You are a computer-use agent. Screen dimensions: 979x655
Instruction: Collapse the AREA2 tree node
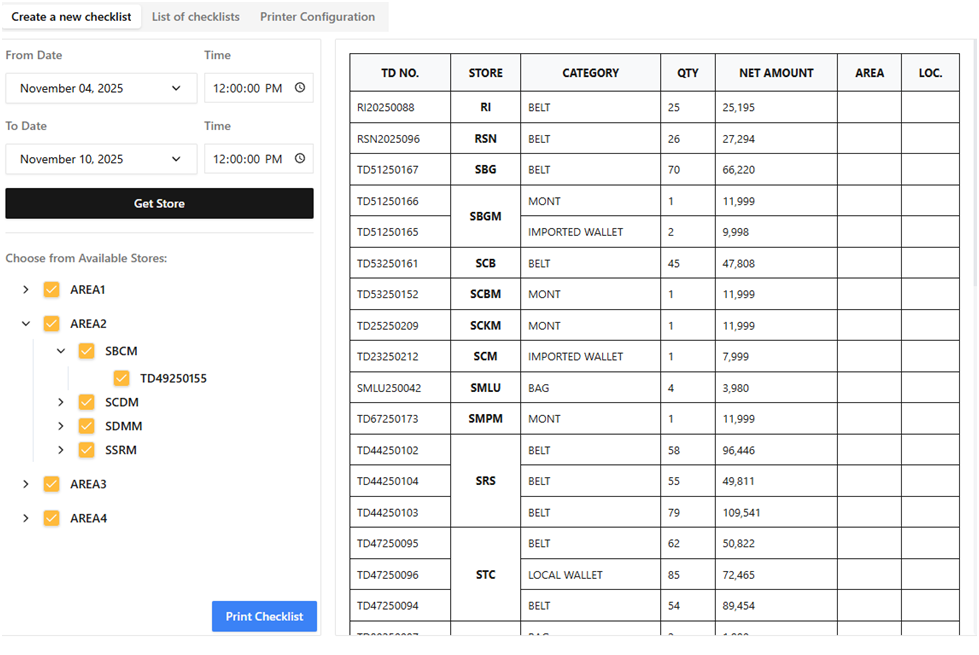point(26,324)
